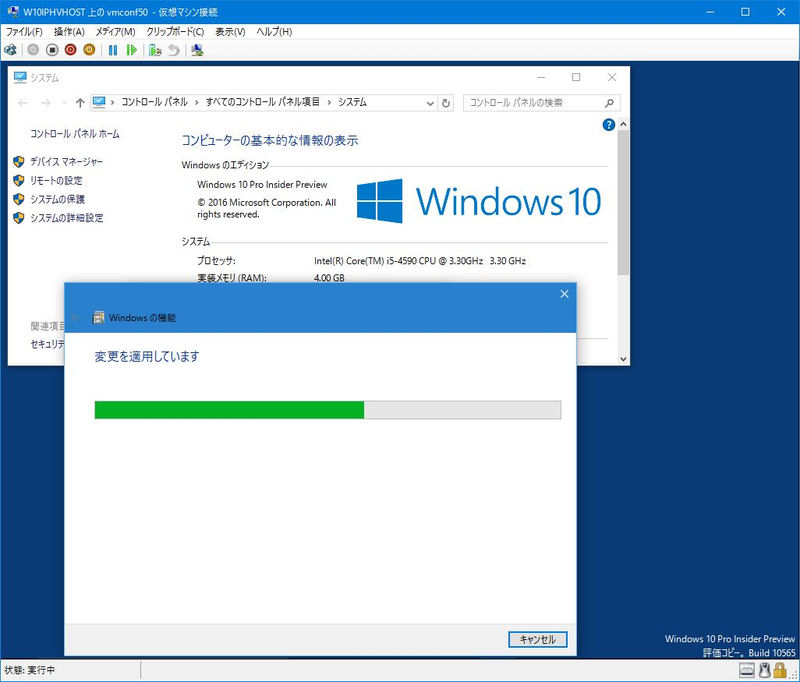Click the processor value Intel Core i5-4590
The height and width of the screenshot is (682, 800).
(420, 261)
